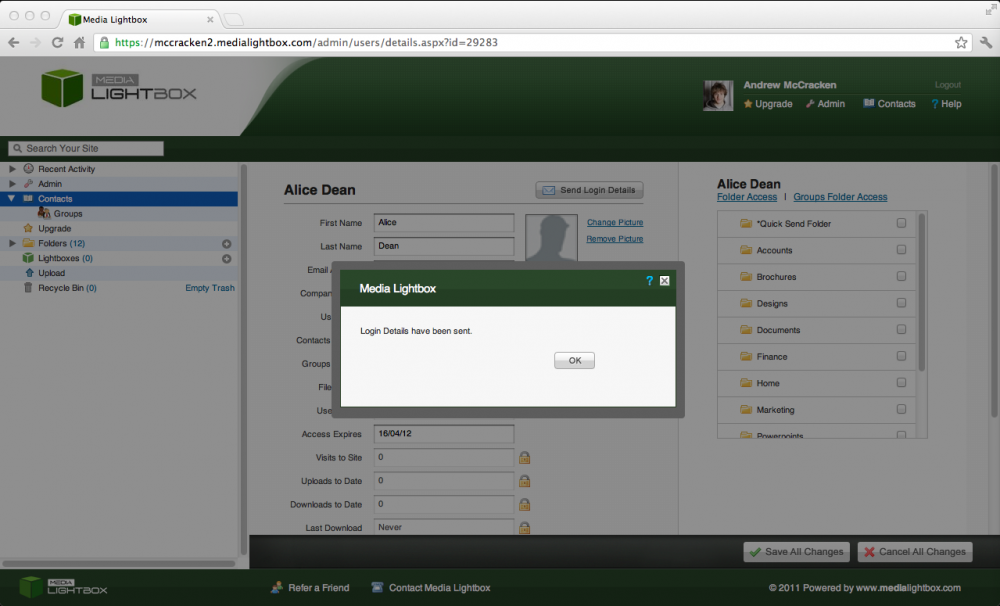Click the plus icon next to Folders (12)
Screen dimensions: 1000x606
[x=226, y=244]
